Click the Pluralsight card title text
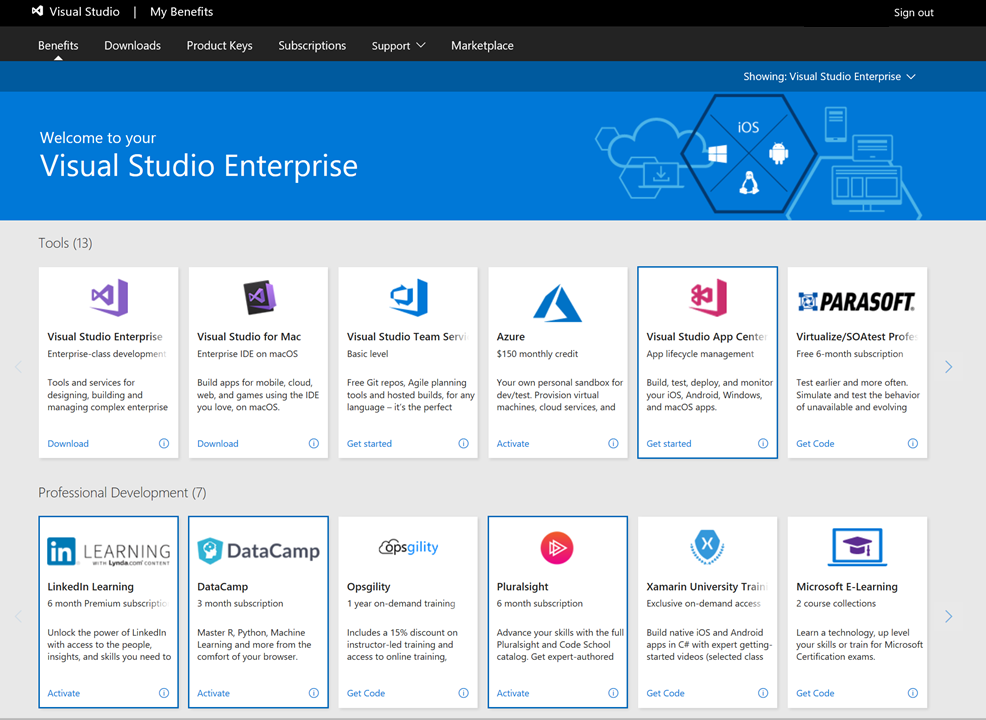 (523, 587)
